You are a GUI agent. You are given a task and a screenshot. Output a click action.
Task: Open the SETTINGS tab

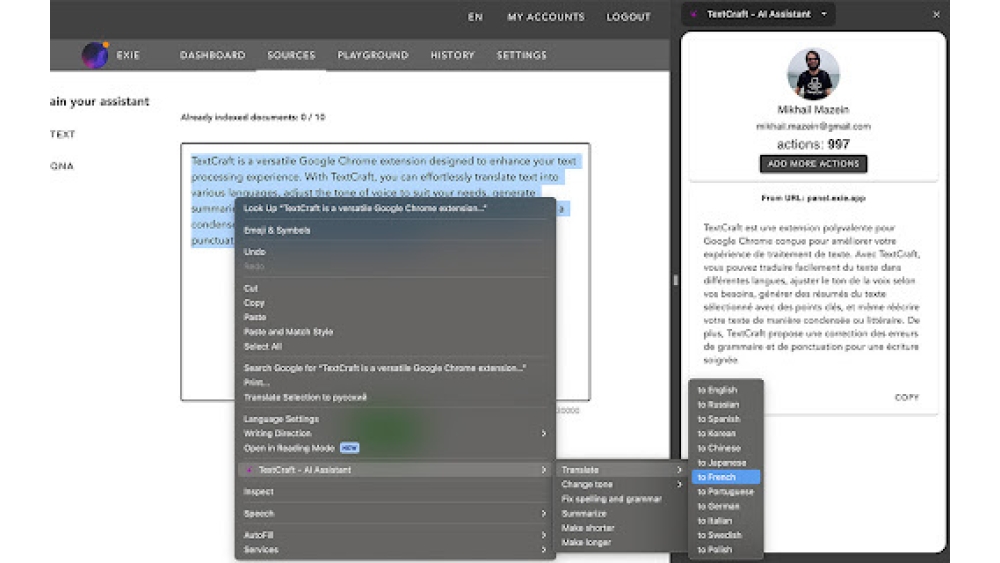tap(522, 55)
